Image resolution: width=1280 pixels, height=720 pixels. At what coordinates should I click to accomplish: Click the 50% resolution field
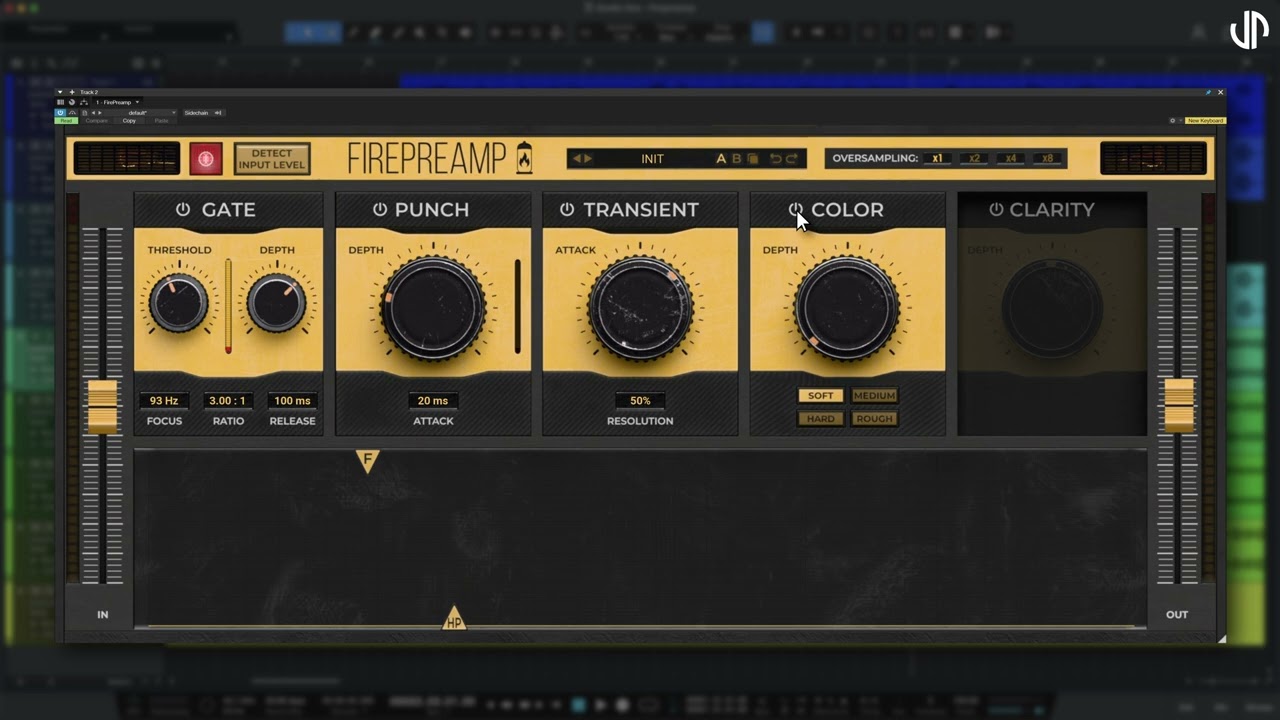point(640,400)
